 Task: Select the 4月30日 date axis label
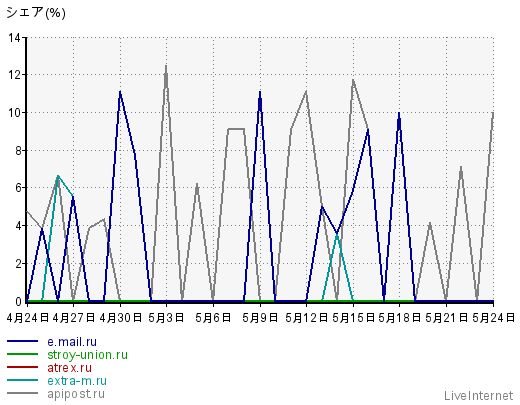point(121,318)
